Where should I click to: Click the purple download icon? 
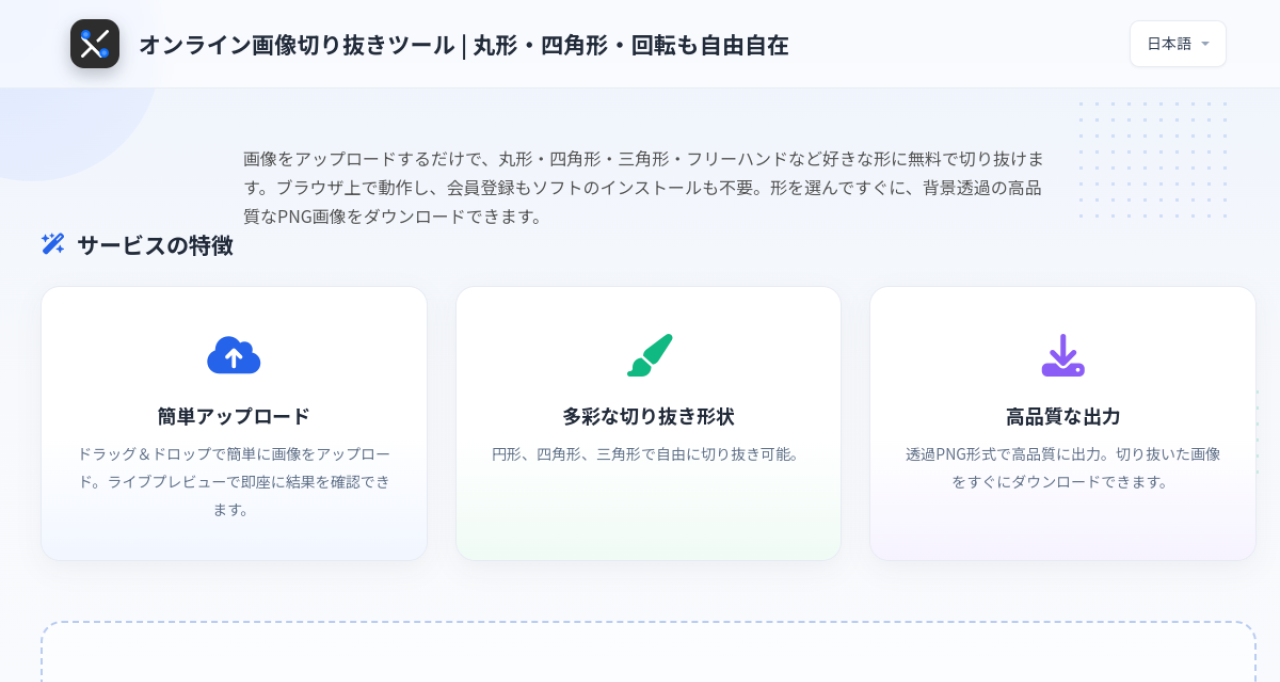click(1063, 355)
